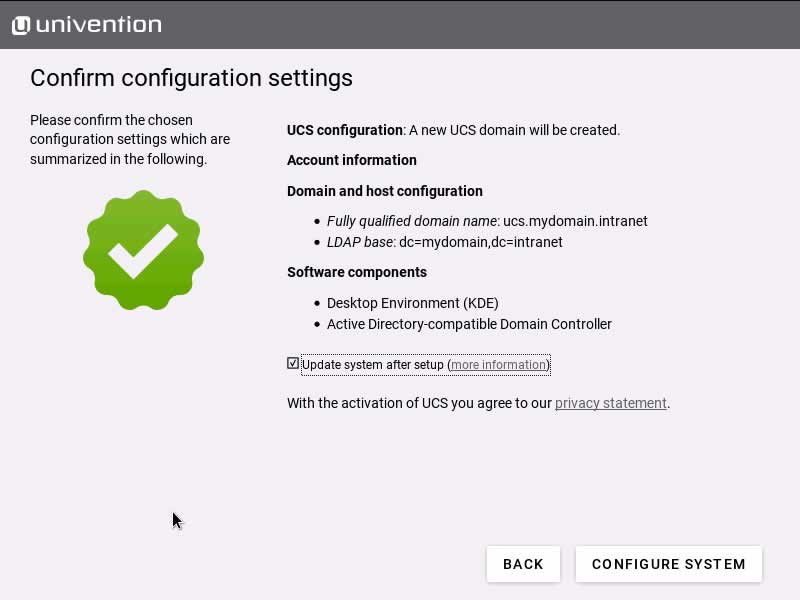
Task: Open the privacy statement link
Action: (610, 403)
